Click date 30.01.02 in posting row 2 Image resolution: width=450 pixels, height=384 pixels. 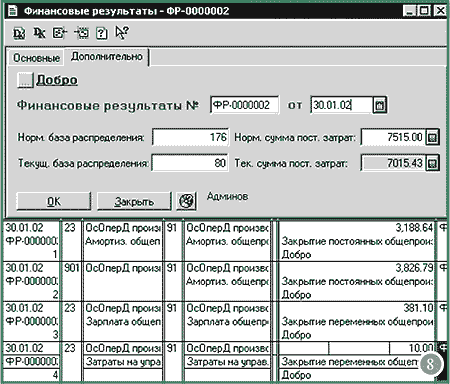25,268
